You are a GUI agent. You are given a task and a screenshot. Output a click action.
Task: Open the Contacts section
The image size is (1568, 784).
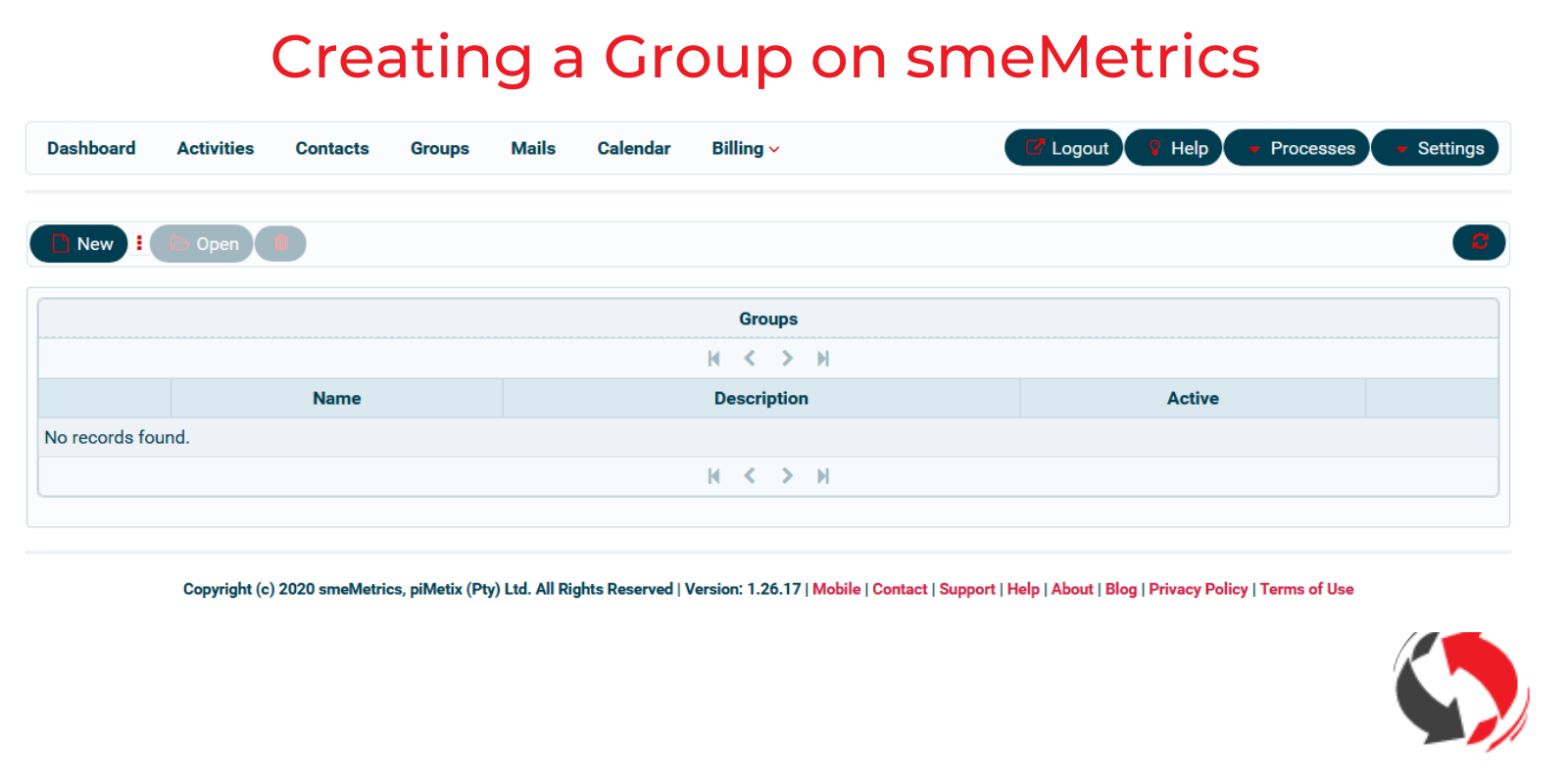(332, 148)
